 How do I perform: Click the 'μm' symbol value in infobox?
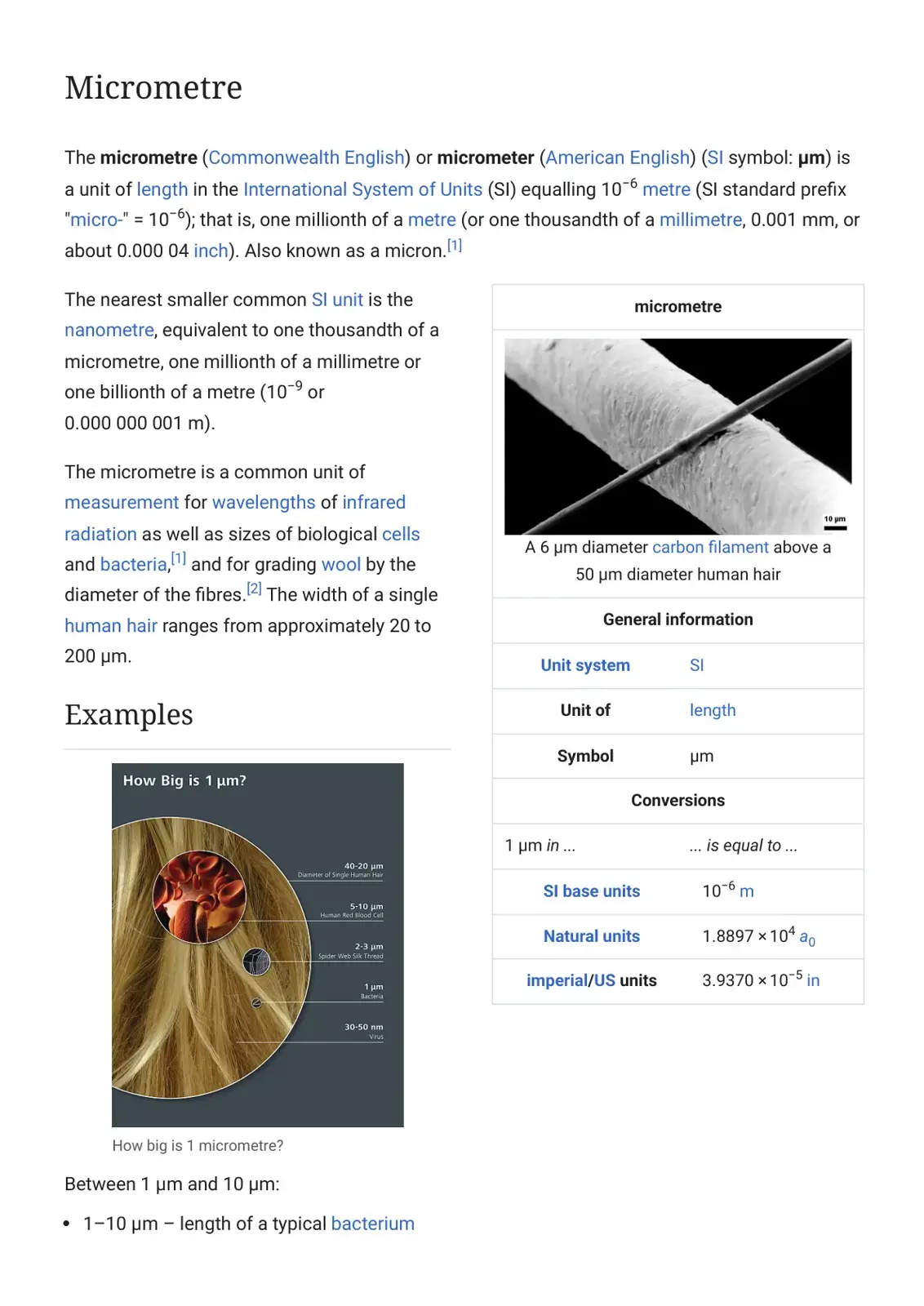701,756
